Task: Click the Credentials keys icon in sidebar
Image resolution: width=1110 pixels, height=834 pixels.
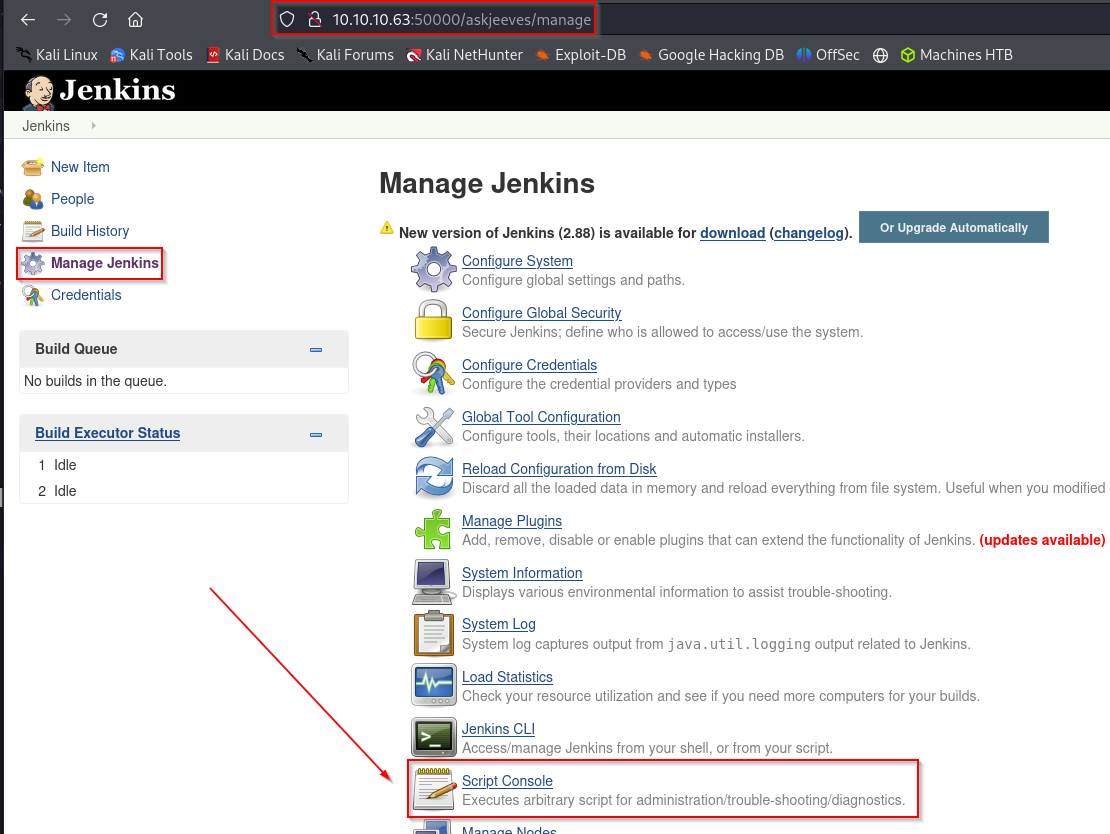Action: pyautogui.click(x=33, y=295)
